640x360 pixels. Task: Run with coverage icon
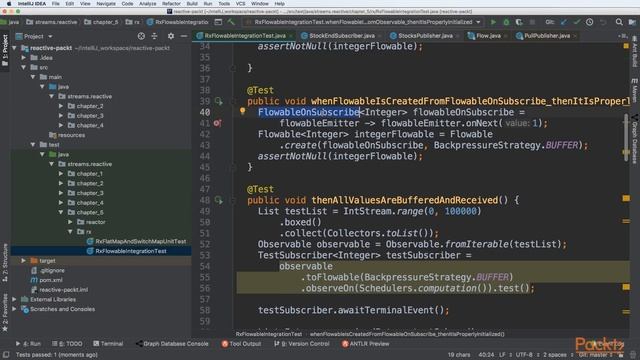519,22
